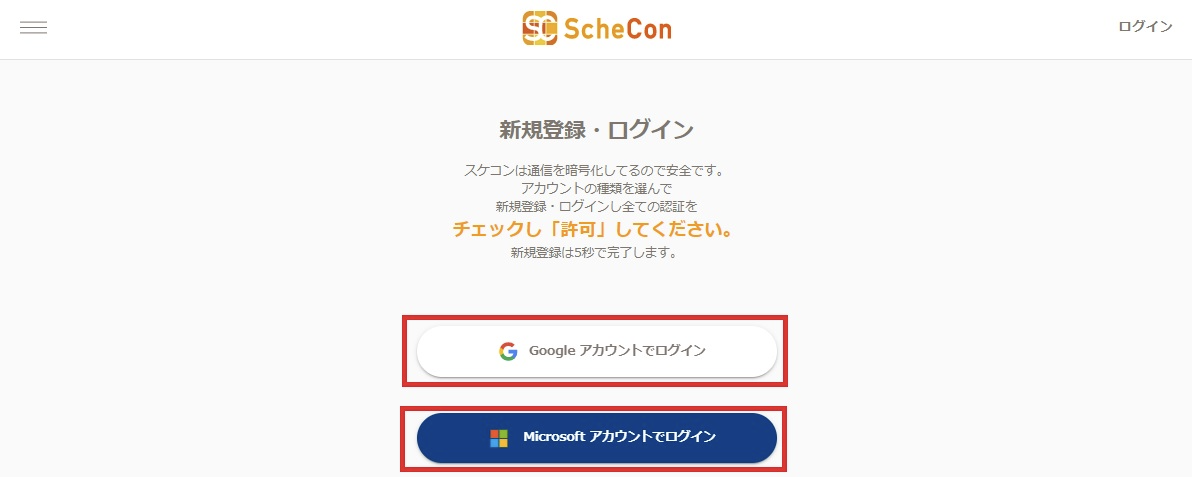Click the 新規登録・ログインし全ての認証を text line
Image resolution: width=1192 pixels, height=477 pixels.
(595, 206)
